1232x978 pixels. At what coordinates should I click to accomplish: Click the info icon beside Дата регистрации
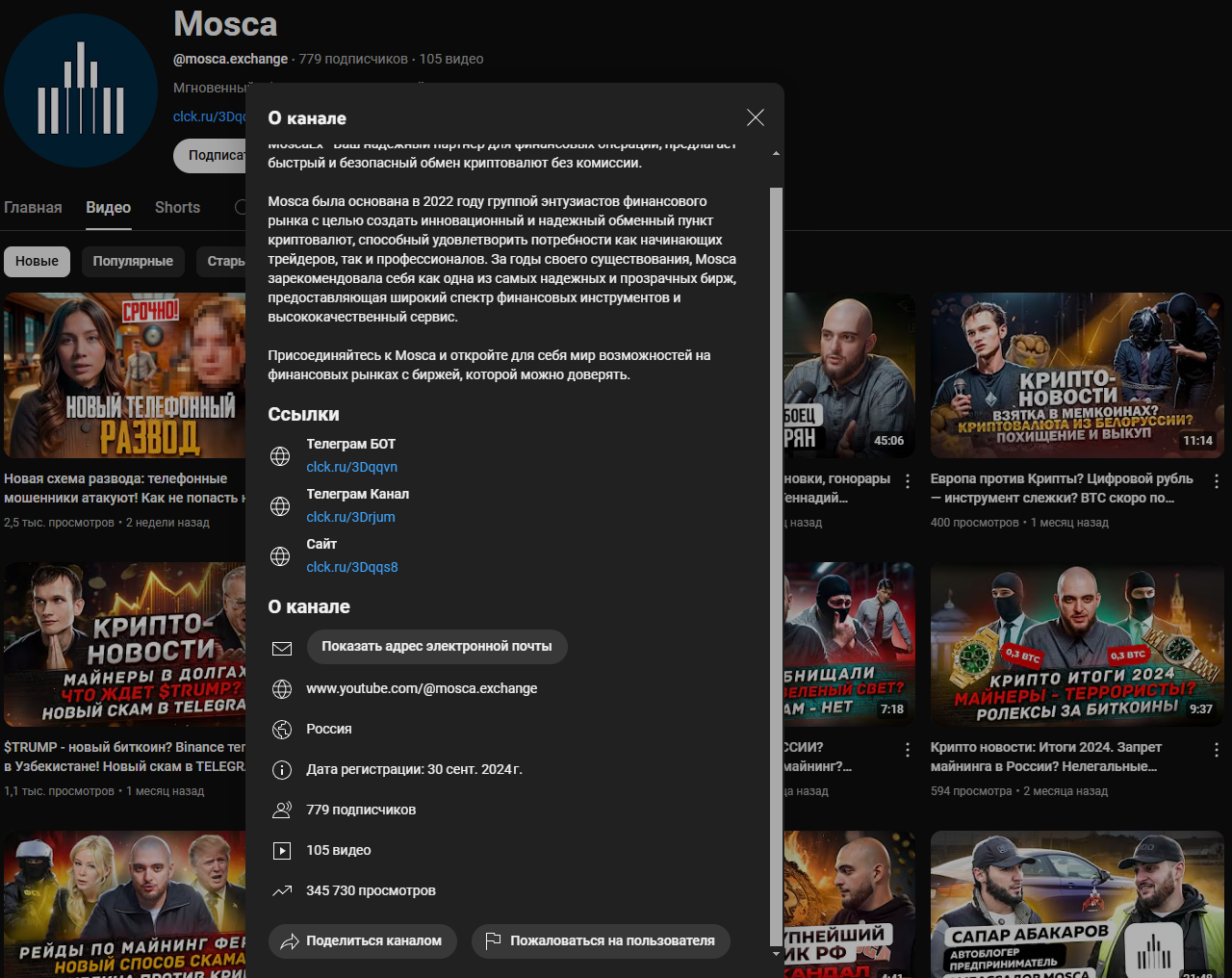[x=282, y=770]
